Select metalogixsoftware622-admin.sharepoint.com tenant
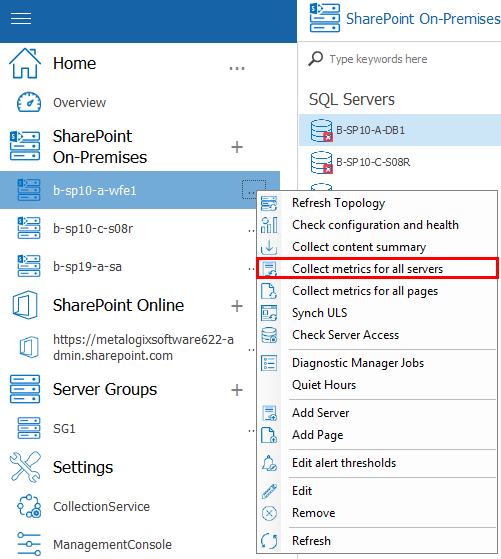Screen dimensions: 501x559 (x=143, y=348)
